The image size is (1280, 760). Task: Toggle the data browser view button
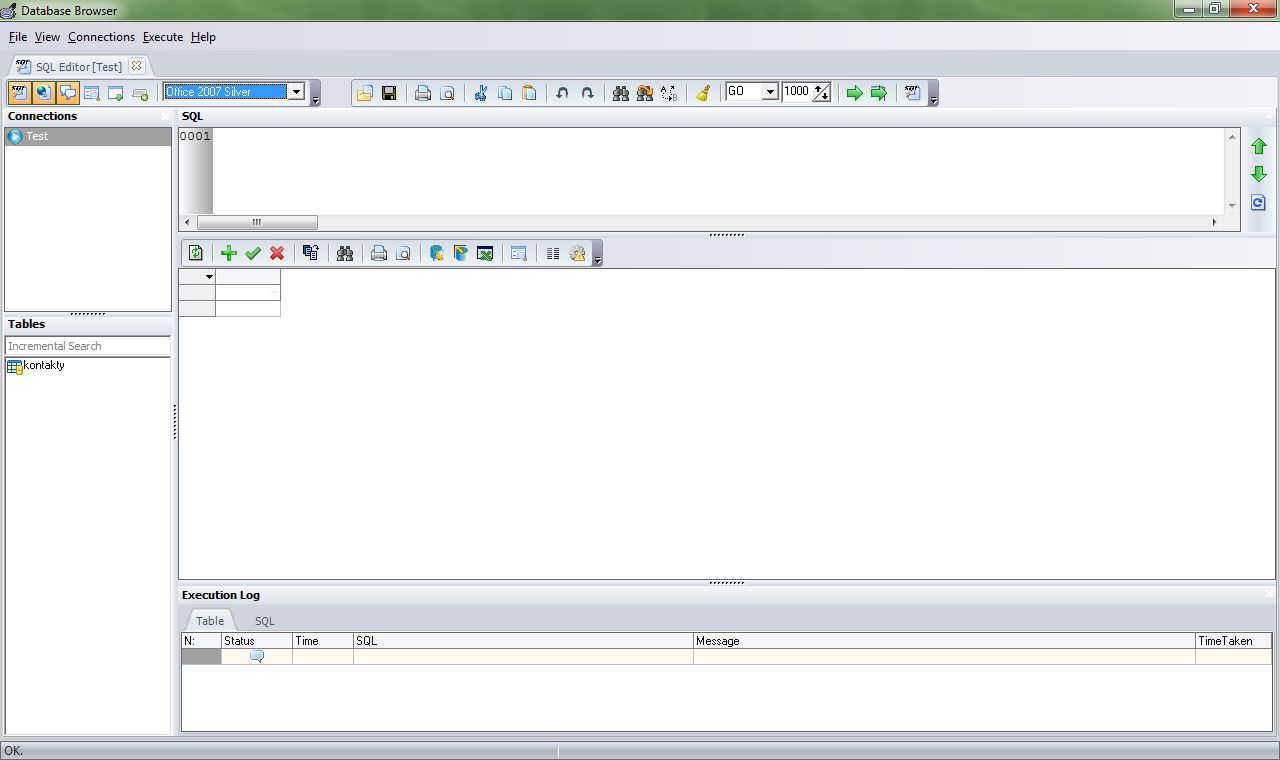[x=42, y=92]
